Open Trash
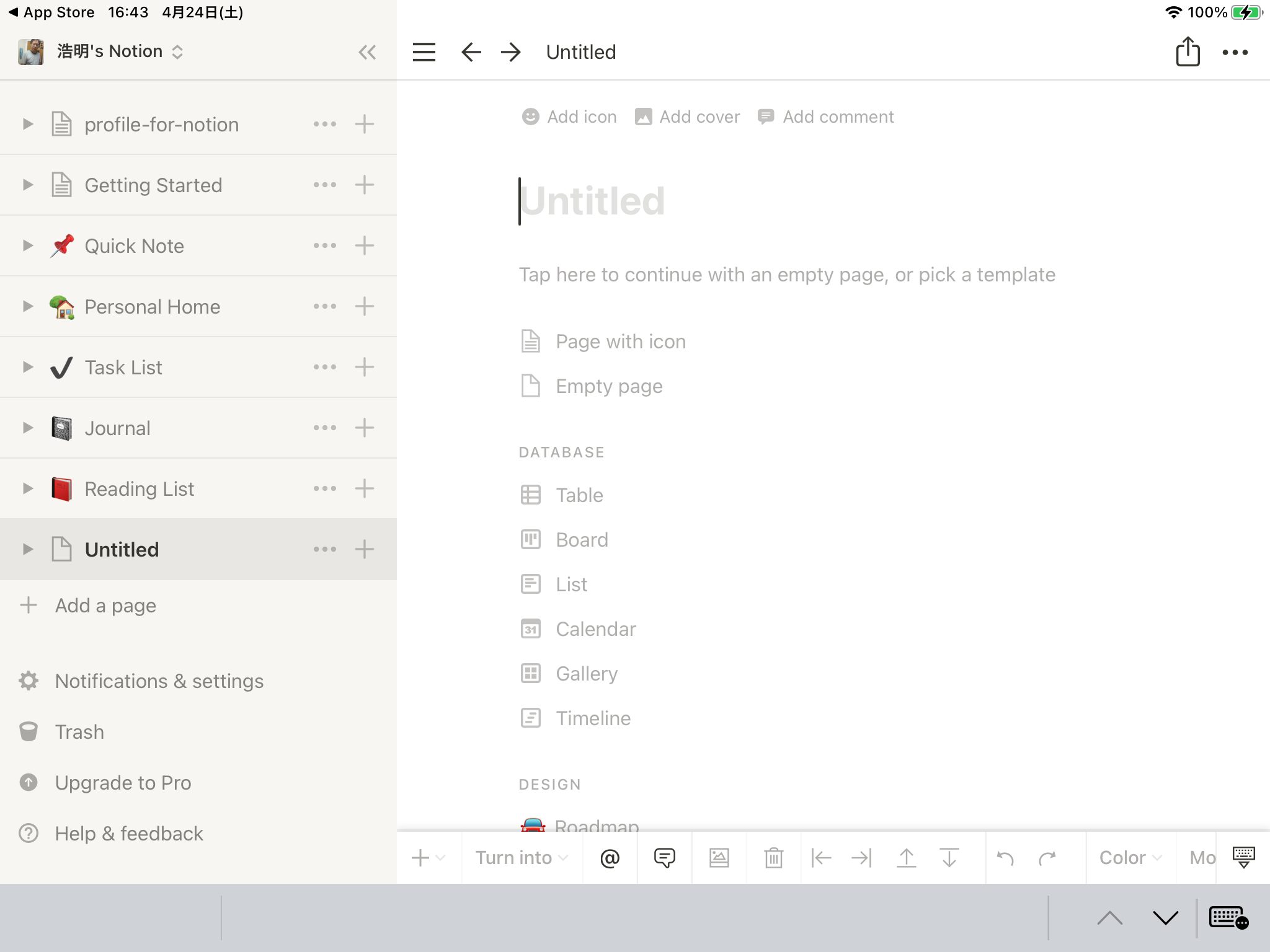1270x952 pixels. click(x=61, y=731)
